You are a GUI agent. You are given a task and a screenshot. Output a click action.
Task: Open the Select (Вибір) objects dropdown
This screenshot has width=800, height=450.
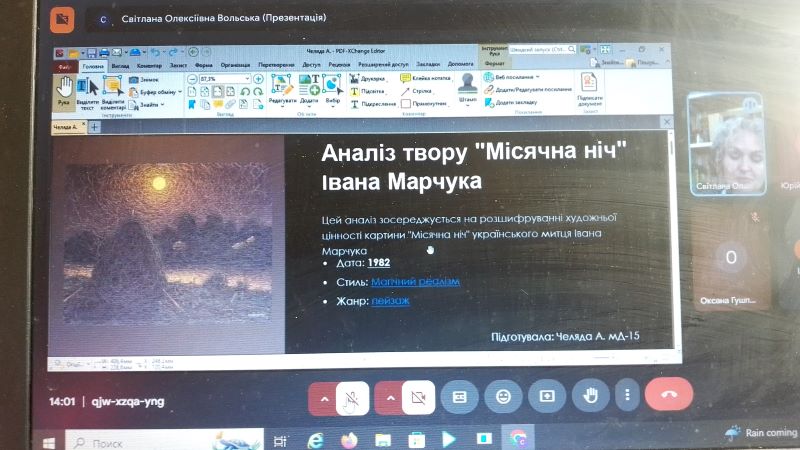tap(333, 89)
